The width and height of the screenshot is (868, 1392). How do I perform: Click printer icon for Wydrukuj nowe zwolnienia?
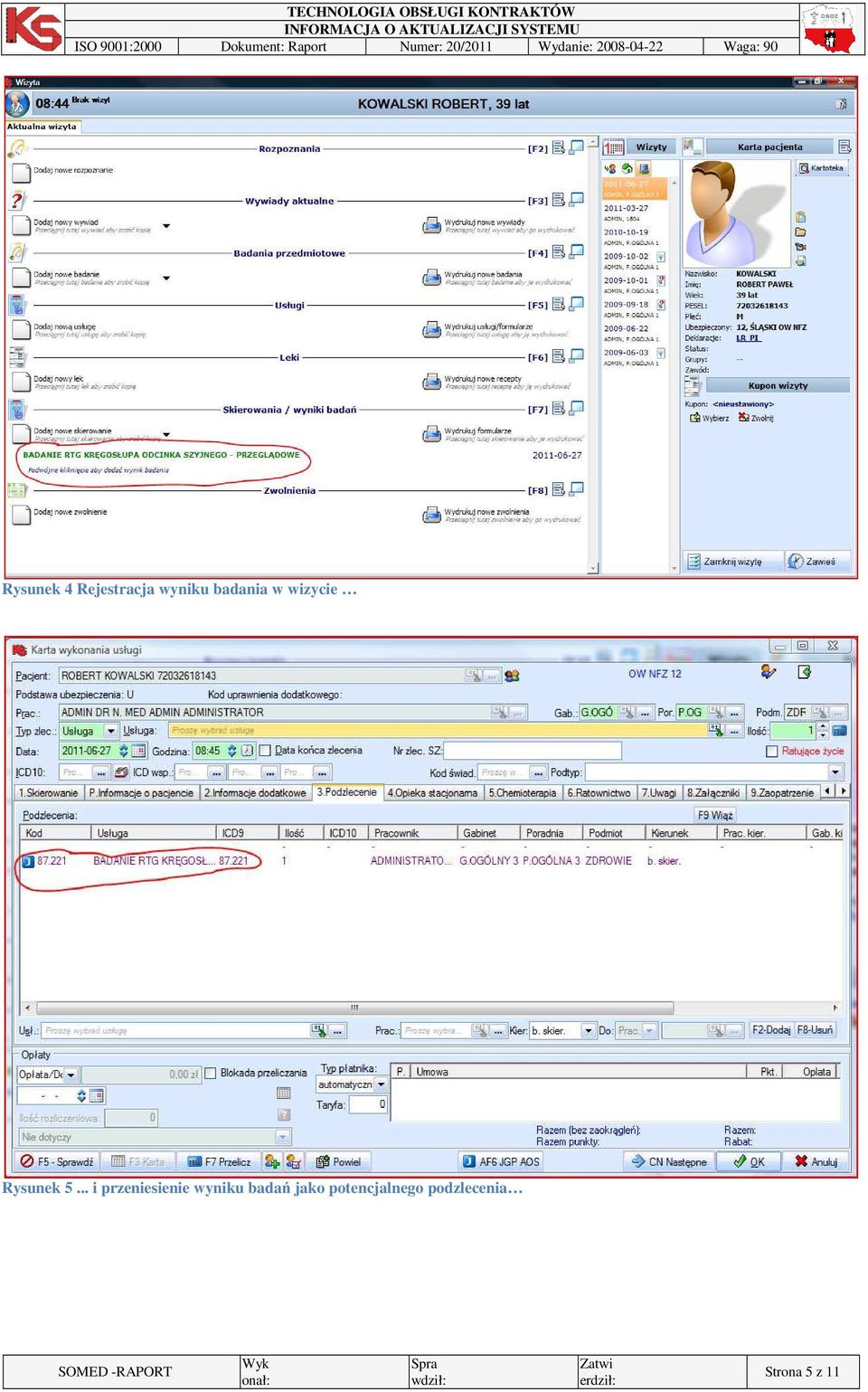pyautogui.click(x=432, y=516)
